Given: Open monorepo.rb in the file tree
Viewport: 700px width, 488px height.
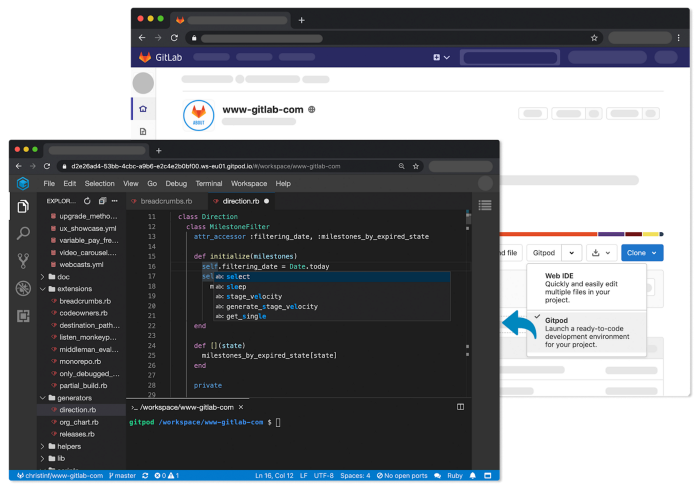Looking at the screenshot, I should pos(80,362).
